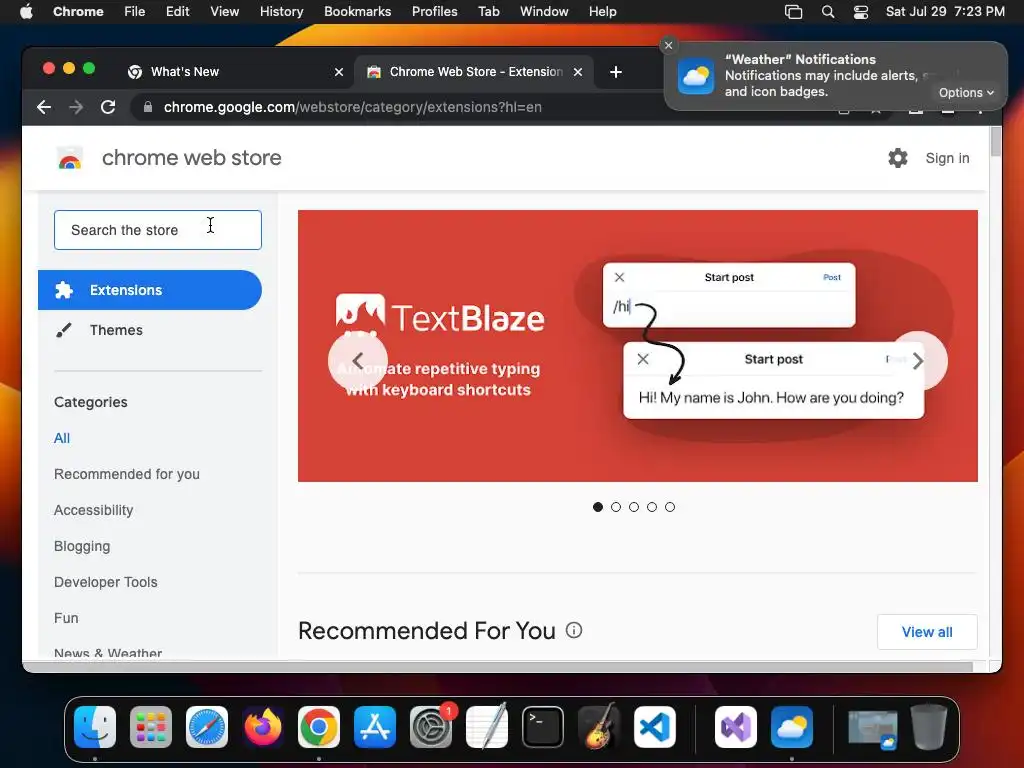The image size is (1024, 768).
Task: Dismiss the Weather notification with its X
Action: [668, 45]
